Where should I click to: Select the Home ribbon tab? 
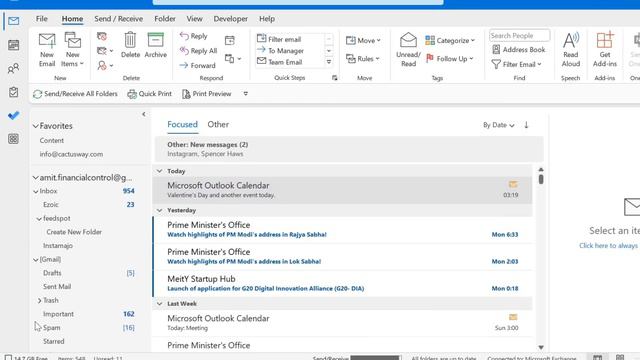[72, 19]
